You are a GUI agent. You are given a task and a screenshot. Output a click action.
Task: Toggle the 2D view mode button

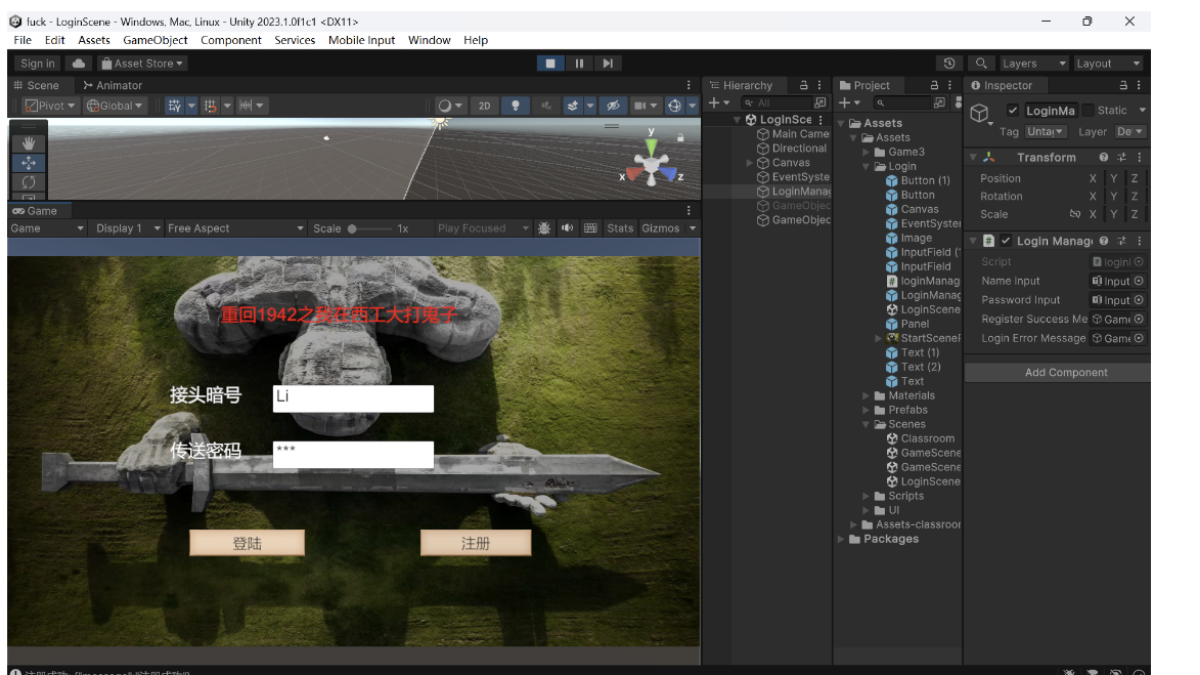pos(484,105)
